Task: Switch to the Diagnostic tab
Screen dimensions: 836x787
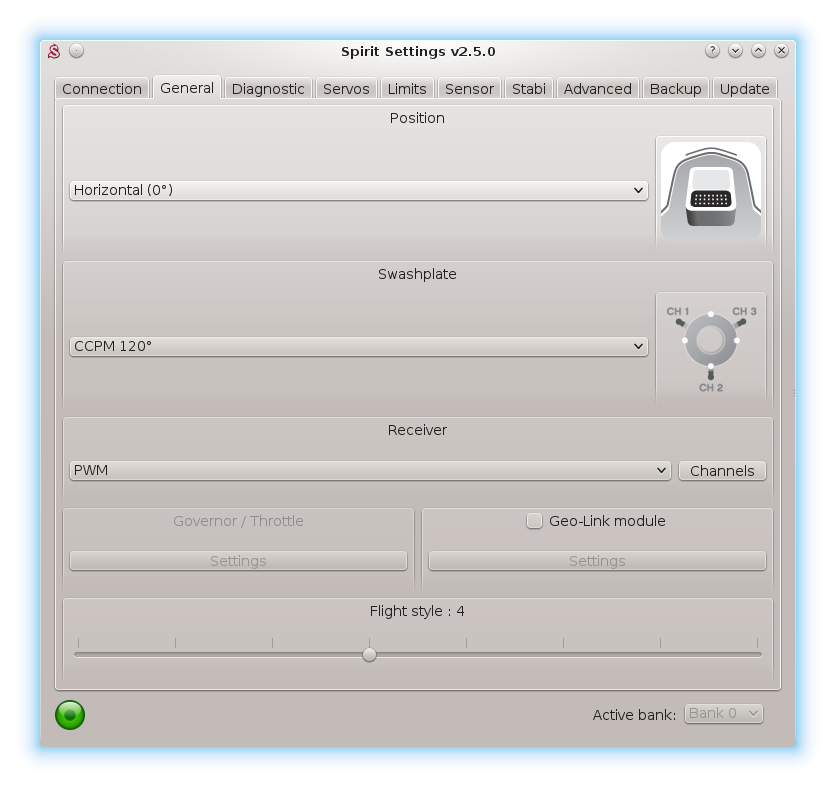Action: coord(268,89)
